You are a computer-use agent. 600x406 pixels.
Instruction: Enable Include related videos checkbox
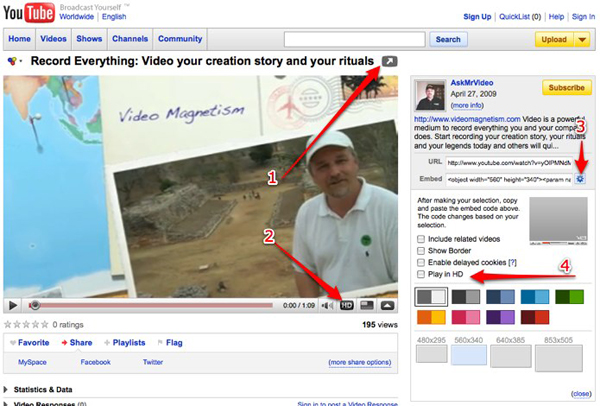click(421, 239)
